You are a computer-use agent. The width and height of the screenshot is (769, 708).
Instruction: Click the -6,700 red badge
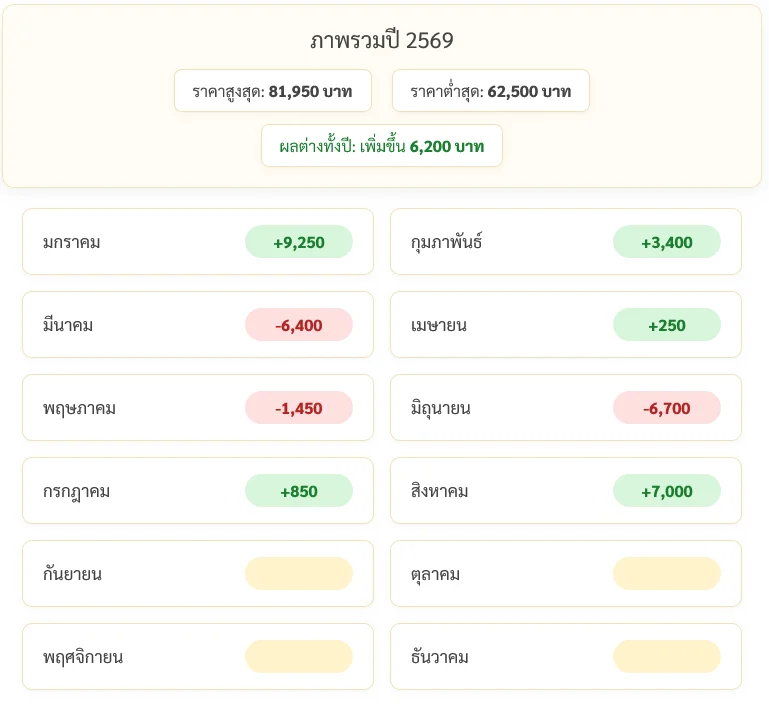point(666,407)
